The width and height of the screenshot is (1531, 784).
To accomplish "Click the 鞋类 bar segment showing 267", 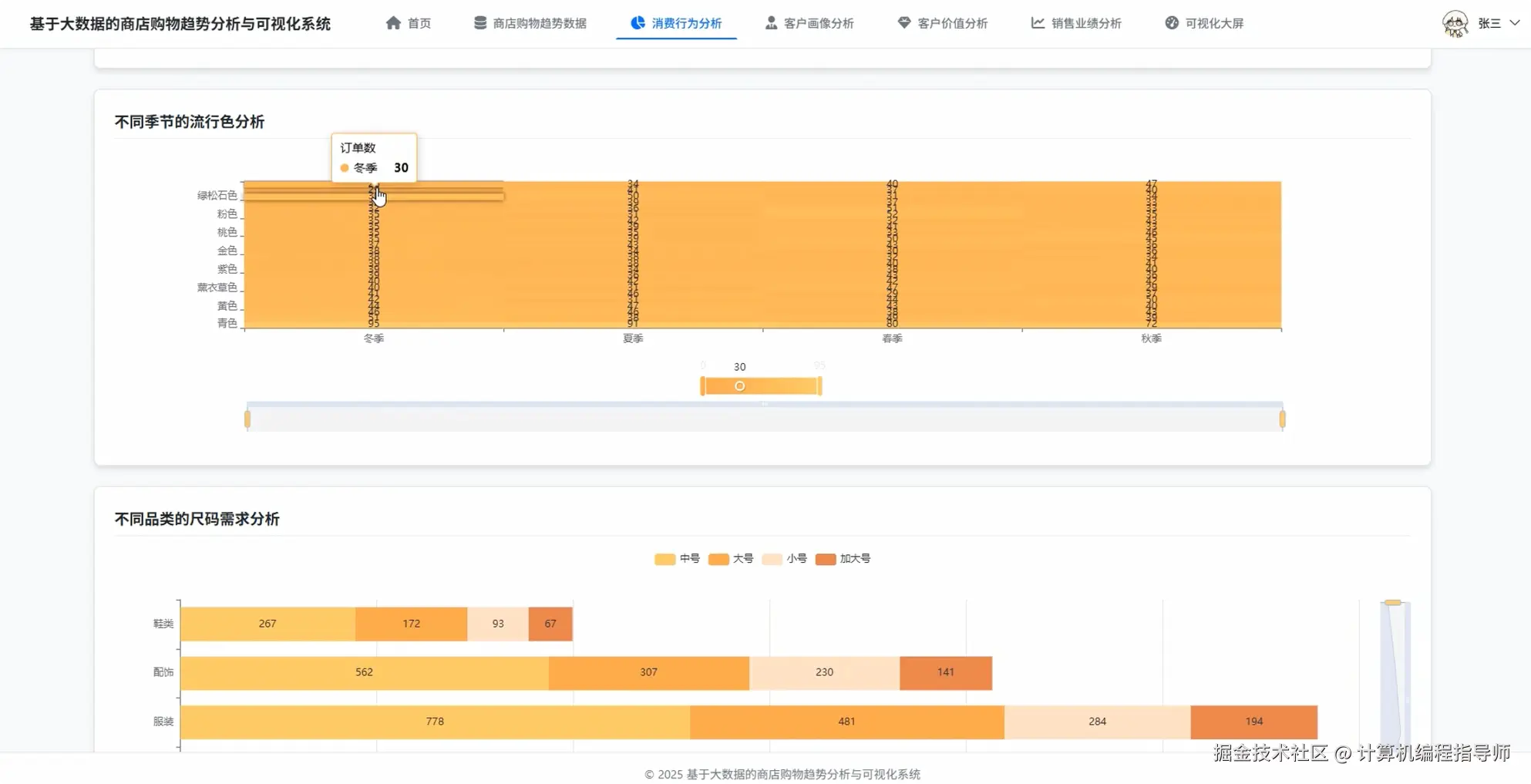I will tap(268, 624).
